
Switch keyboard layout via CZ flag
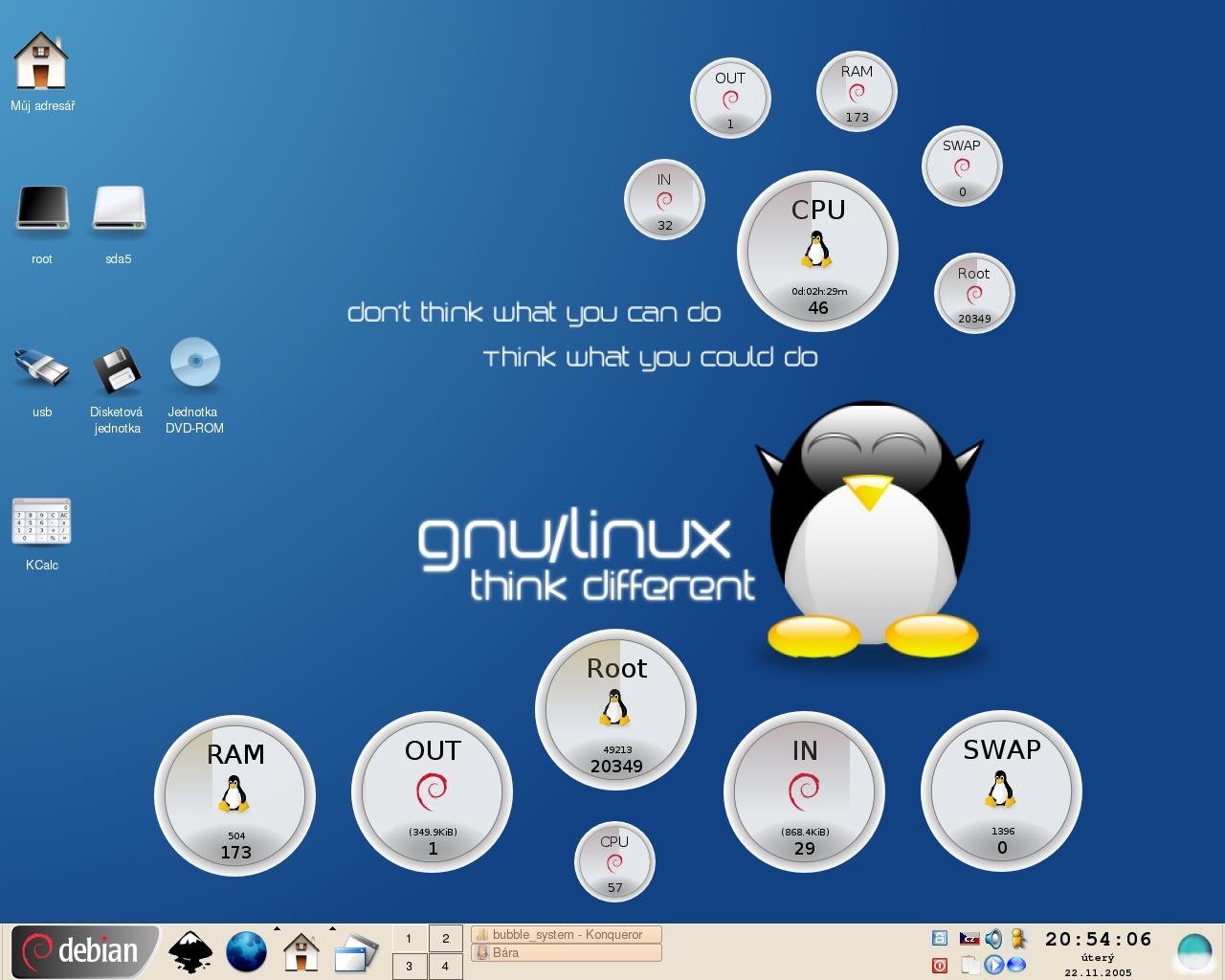(969, 939)
